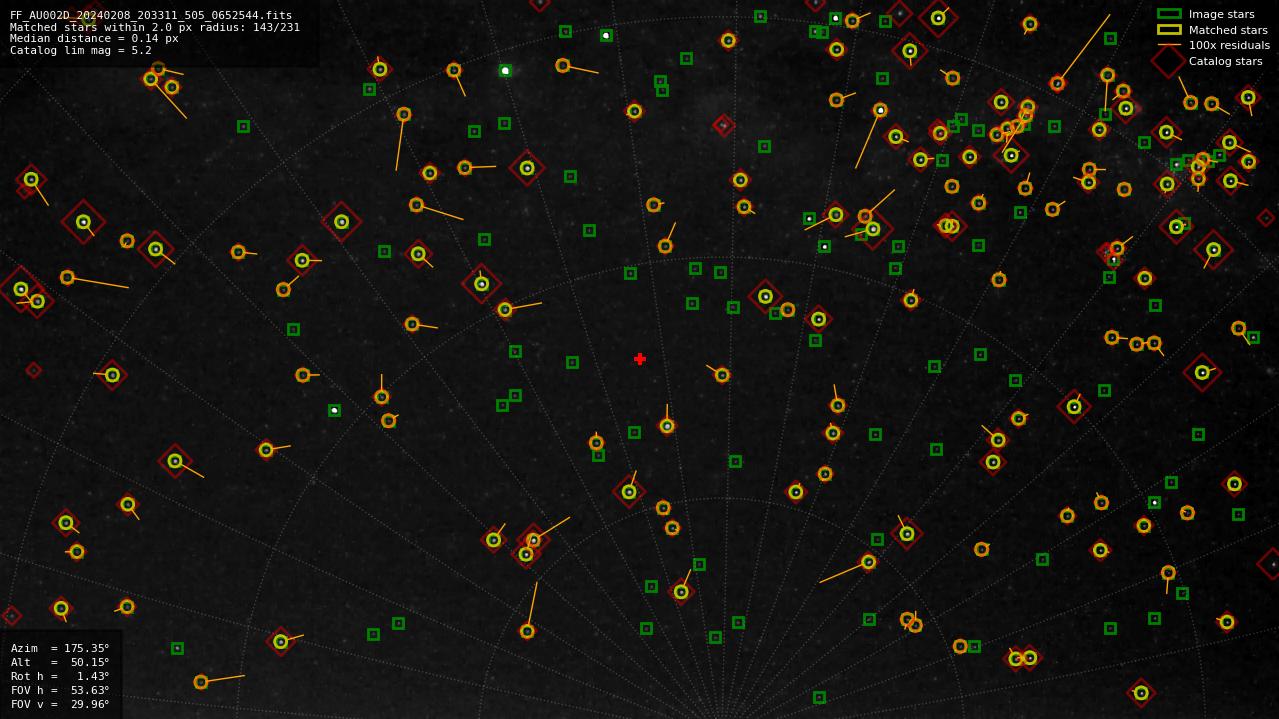1279x719 pixels.
Task: Click the green square legend icon for Image stars
Action: pyautogui.click(x=1169, y=14)
